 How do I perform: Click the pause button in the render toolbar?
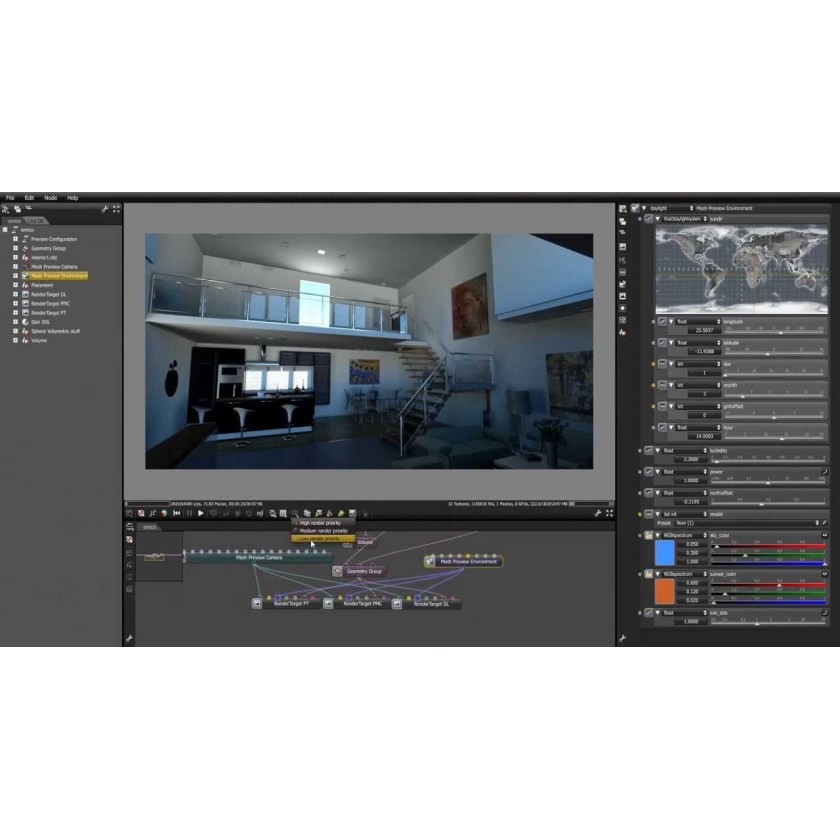[x=189, y=513]
